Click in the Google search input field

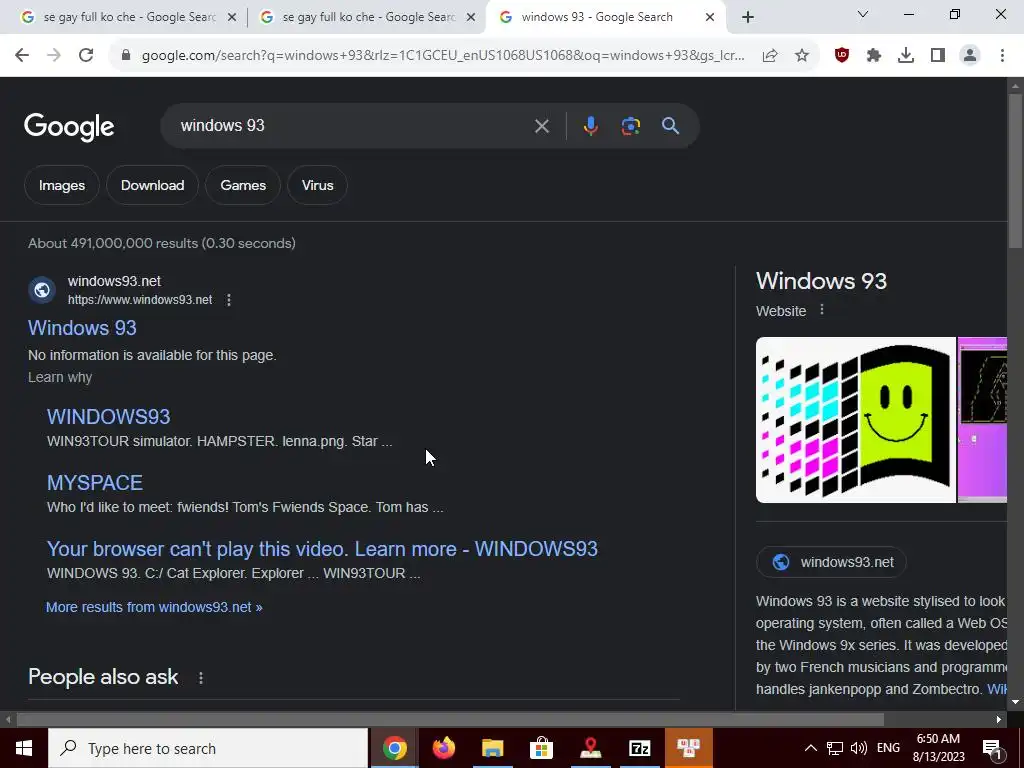[x=353, y=126]
